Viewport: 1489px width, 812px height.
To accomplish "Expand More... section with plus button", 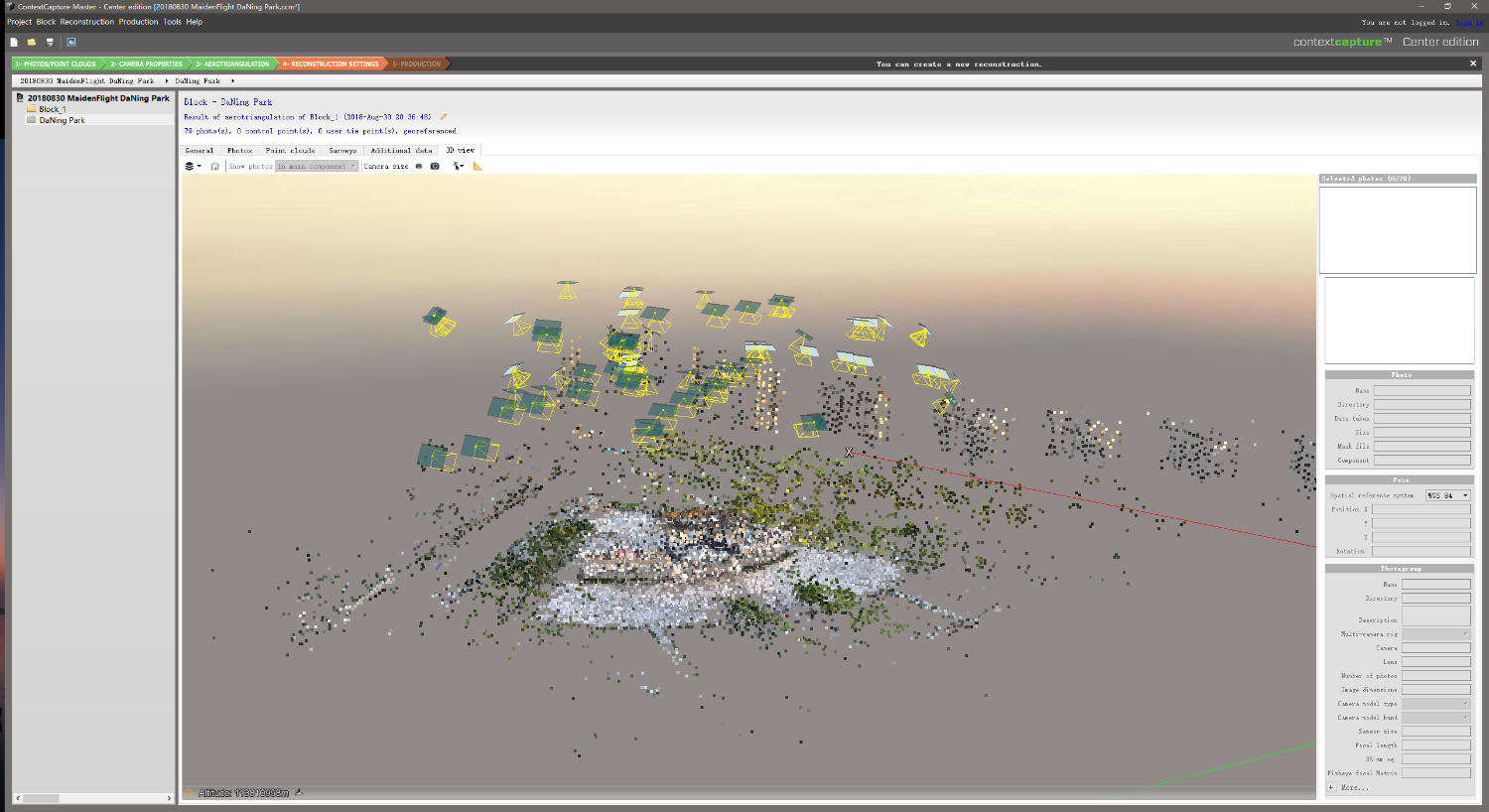I will (1331, 787).
